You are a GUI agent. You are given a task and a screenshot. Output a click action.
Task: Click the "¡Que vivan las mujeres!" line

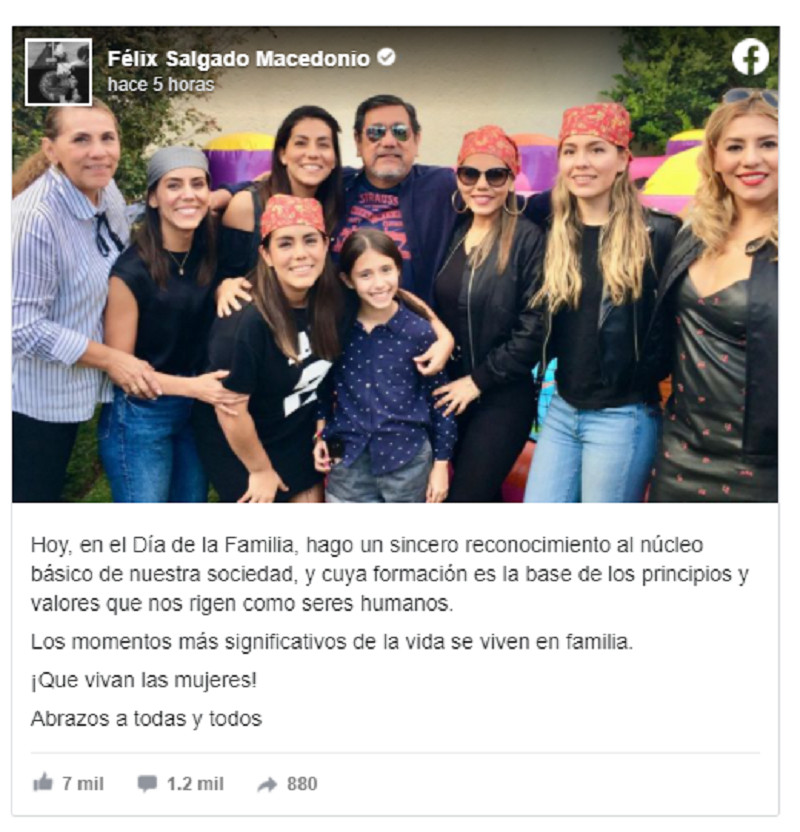coord(144,680)
